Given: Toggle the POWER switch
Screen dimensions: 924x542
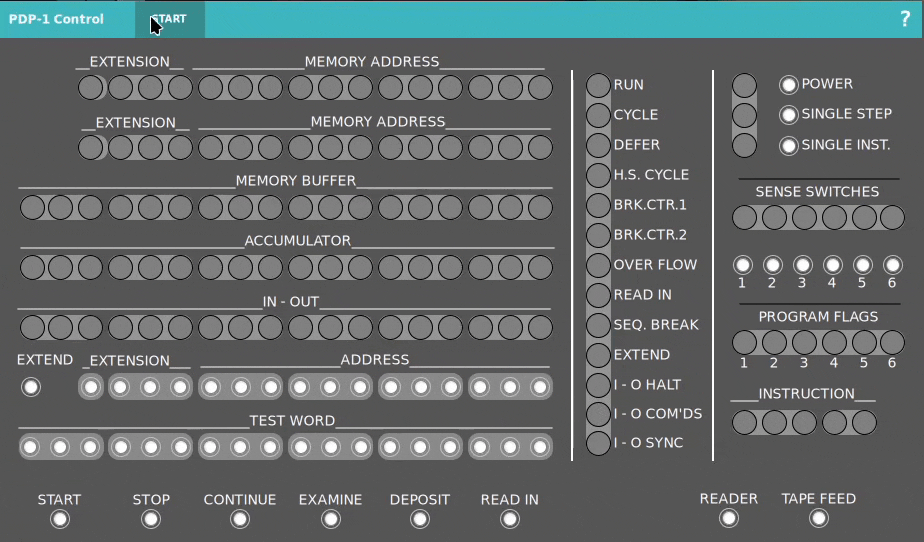Looking at the screenshot, I should (788, 84).
